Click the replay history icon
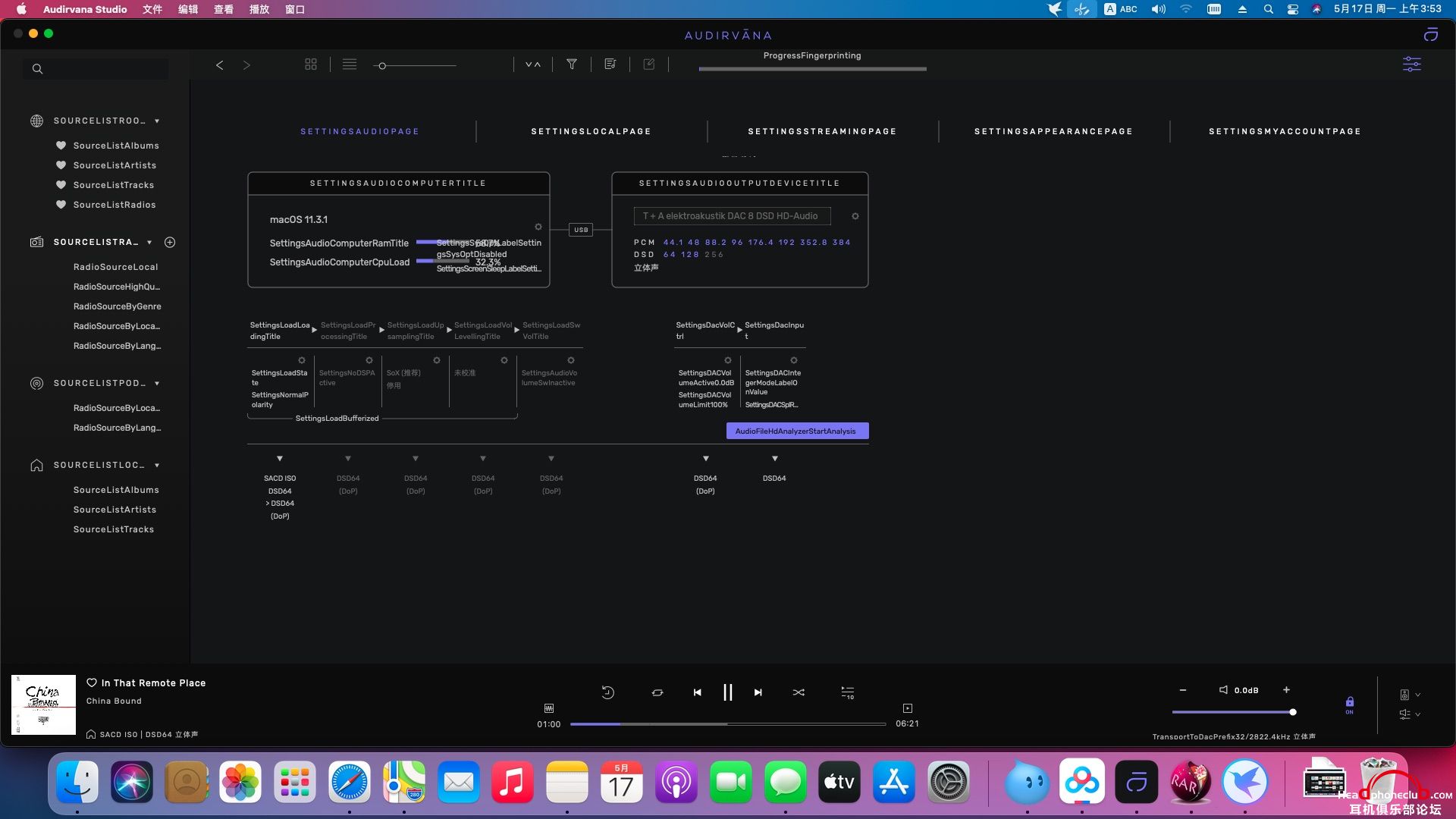 pos(607,692)
